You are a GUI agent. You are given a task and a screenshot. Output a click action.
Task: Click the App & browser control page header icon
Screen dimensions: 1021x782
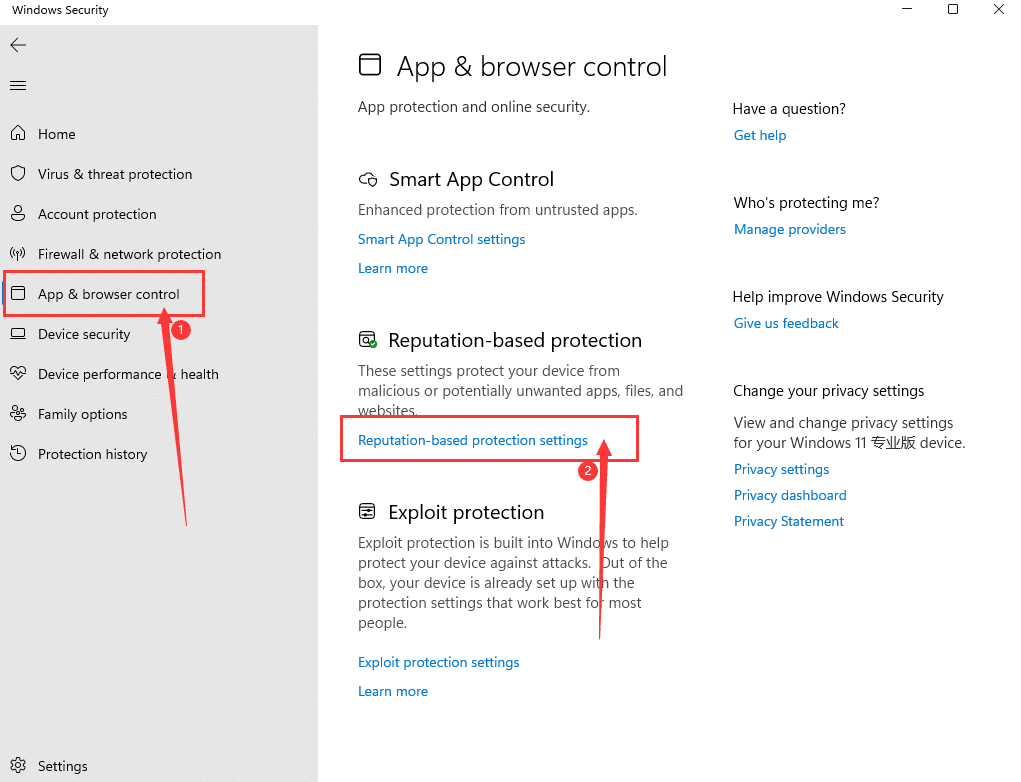click(370, 65)
